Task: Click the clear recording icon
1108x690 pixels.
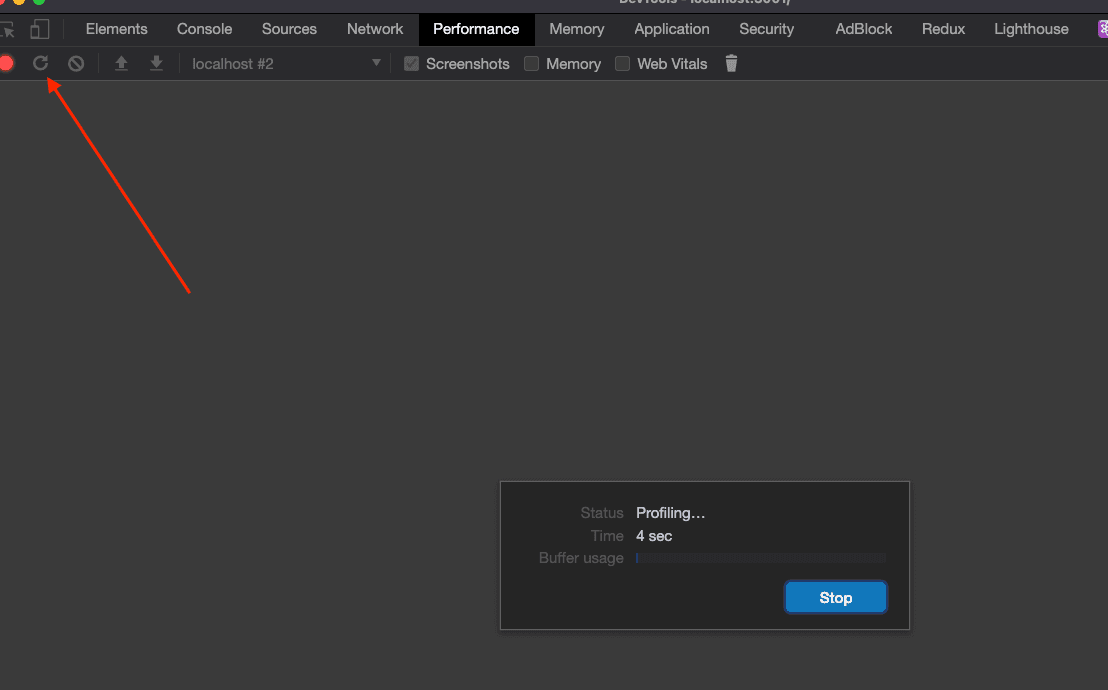Action: 76,64
